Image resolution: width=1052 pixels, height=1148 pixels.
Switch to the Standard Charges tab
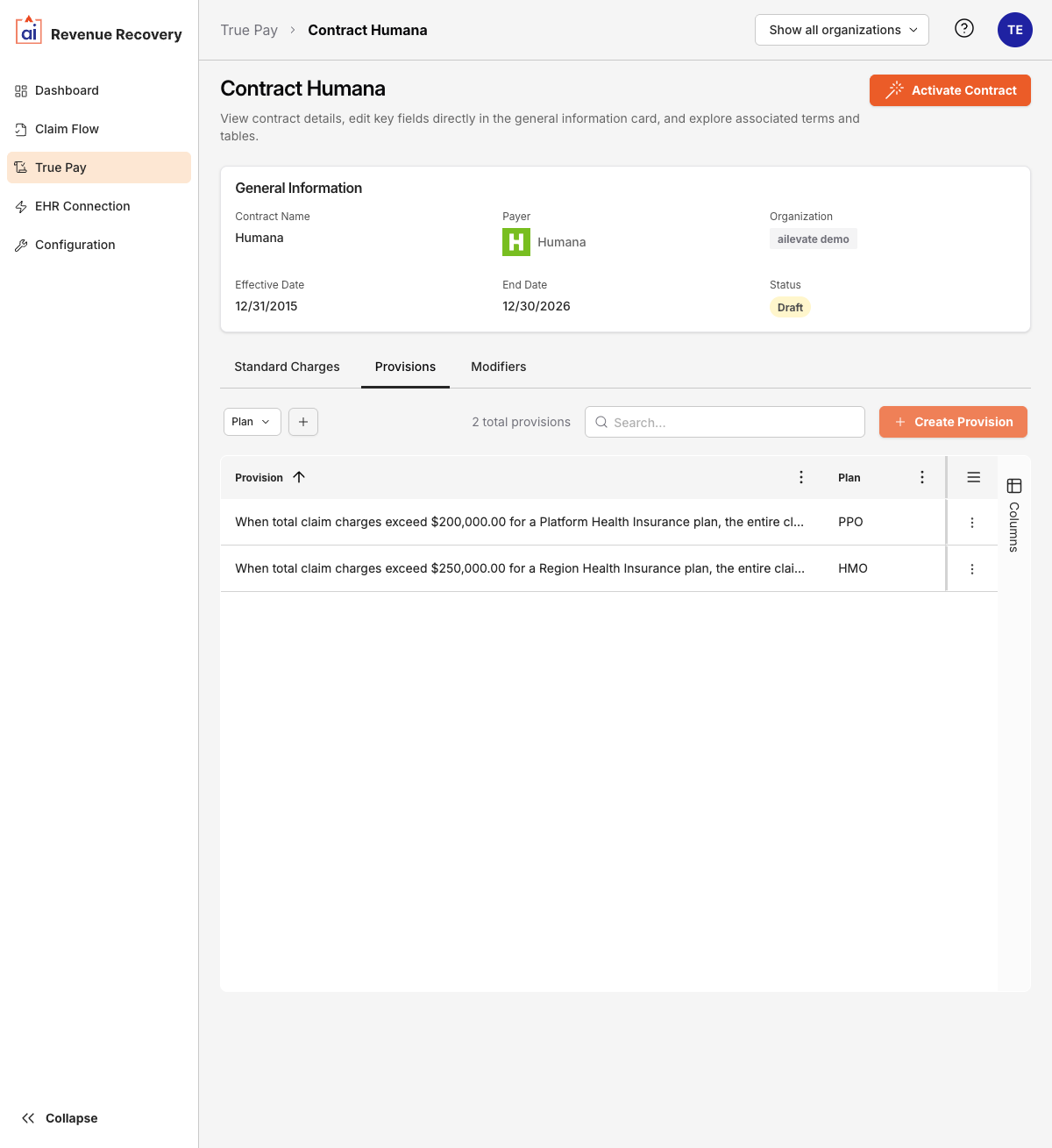[x=287, y=367]
